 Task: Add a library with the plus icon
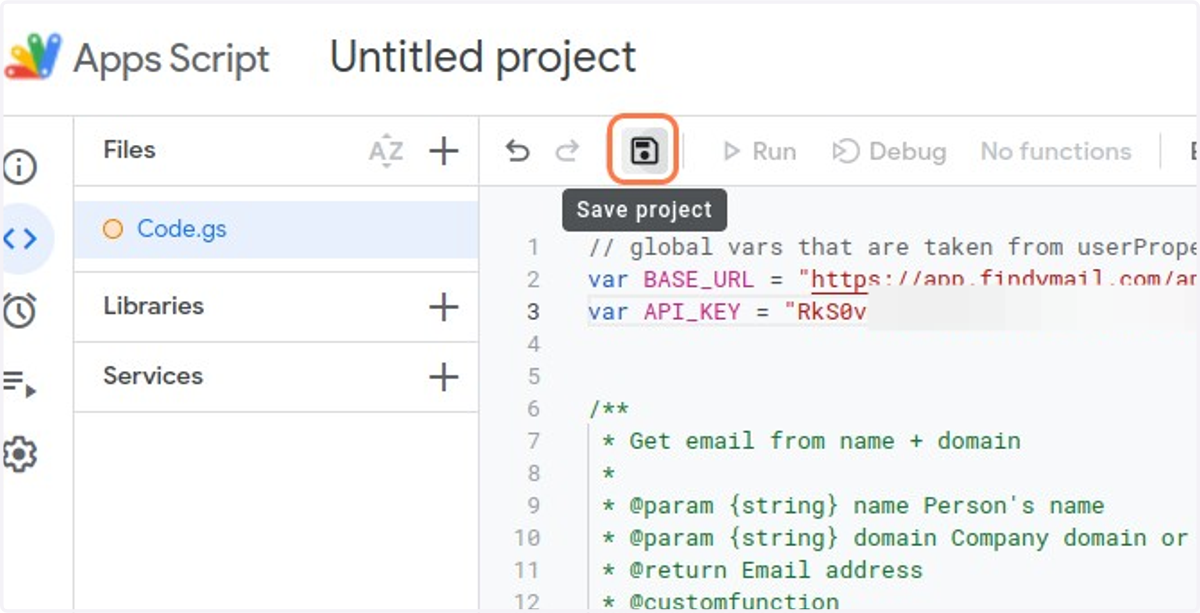coord(443,306)
